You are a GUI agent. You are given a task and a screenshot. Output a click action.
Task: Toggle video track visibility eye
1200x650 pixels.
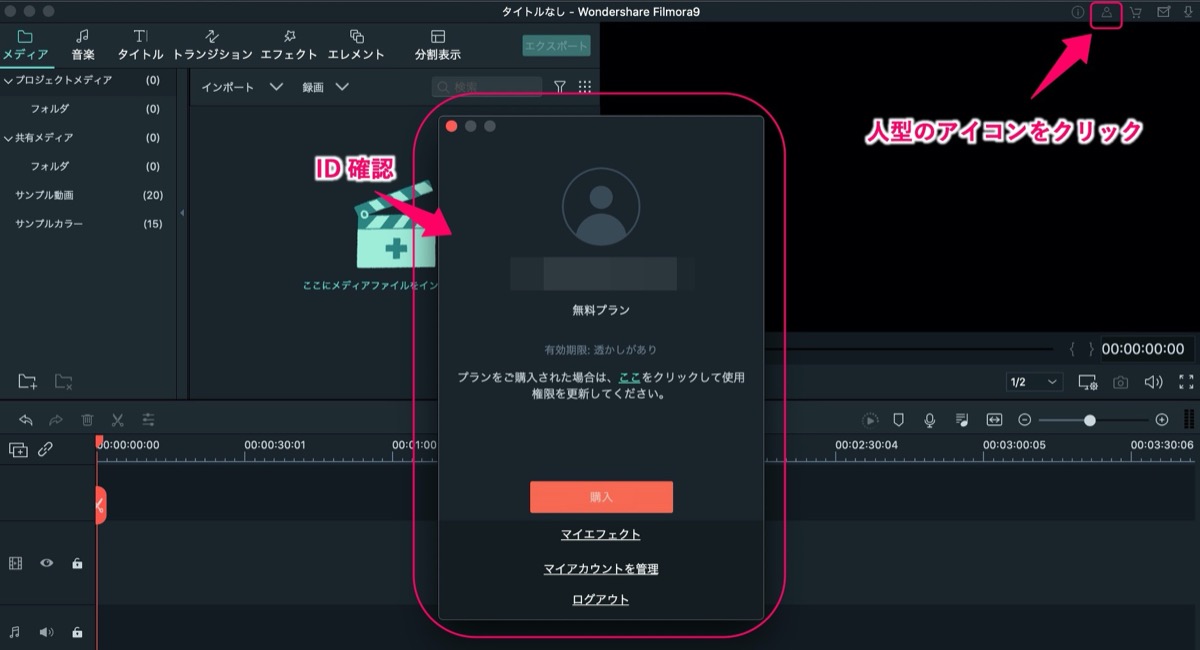click(46, 563)
